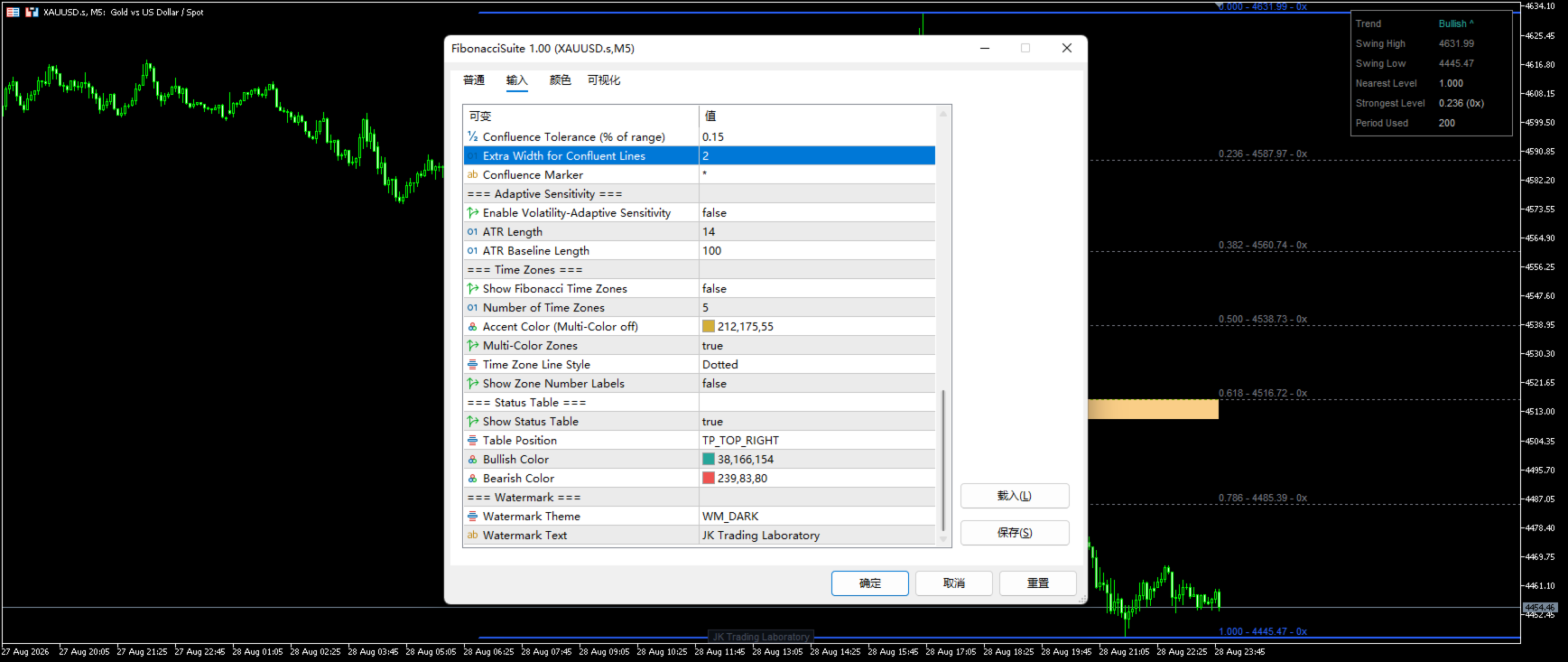Click the orange highlighted zone on chart
The width and height of the screenshot is (1568, 662).
(1153, 409)
